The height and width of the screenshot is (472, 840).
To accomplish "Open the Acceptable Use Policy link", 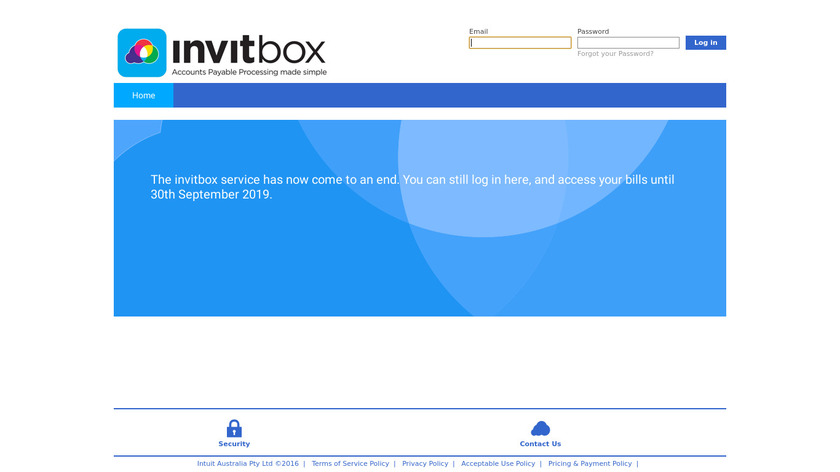I will pos(498,463).
